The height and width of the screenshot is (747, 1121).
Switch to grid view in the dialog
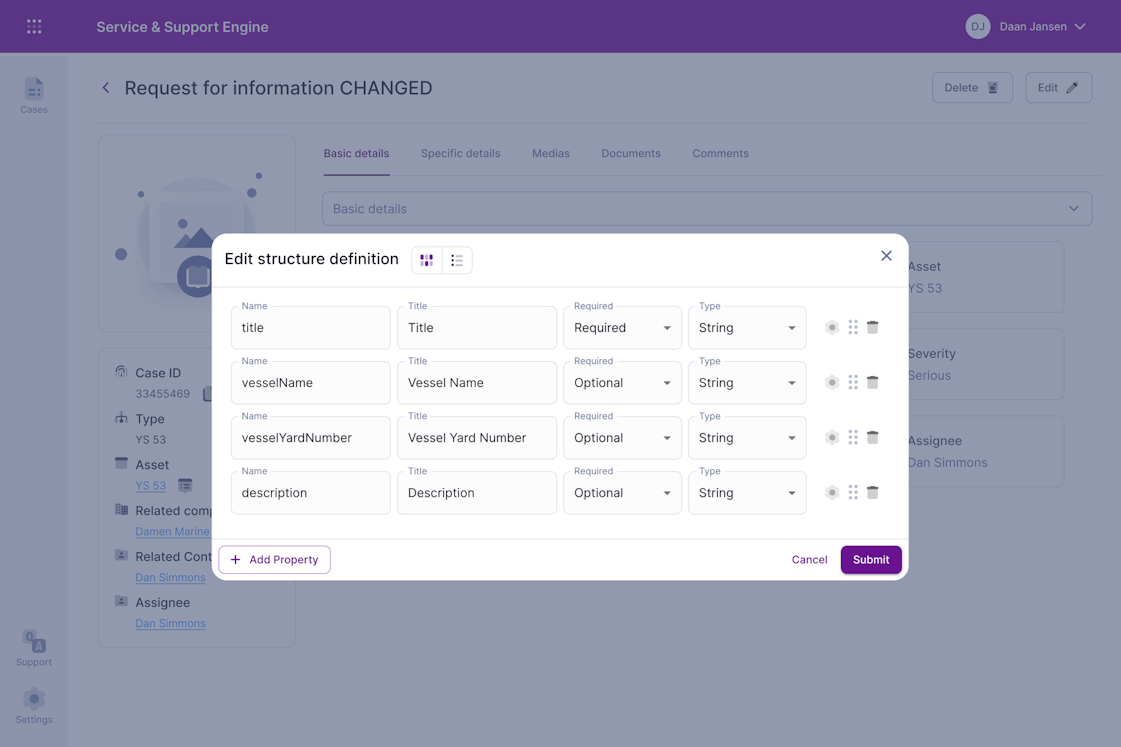point(427,260)
